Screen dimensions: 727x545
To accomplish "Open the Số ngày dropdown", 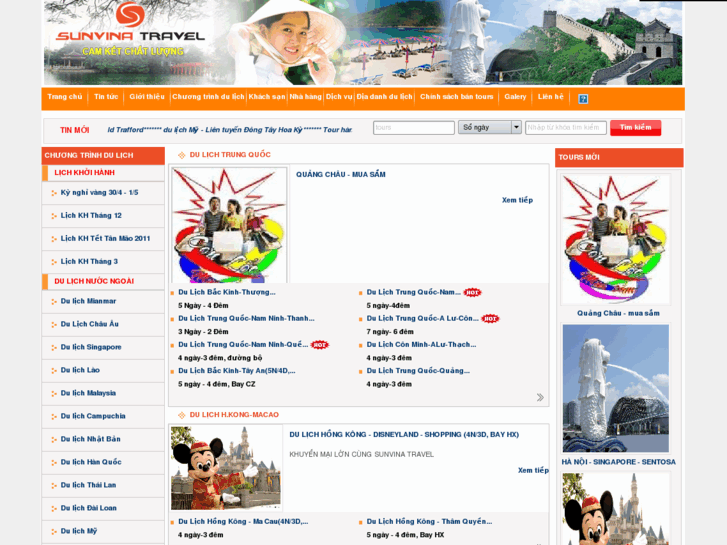I will (x=490, y=127).
